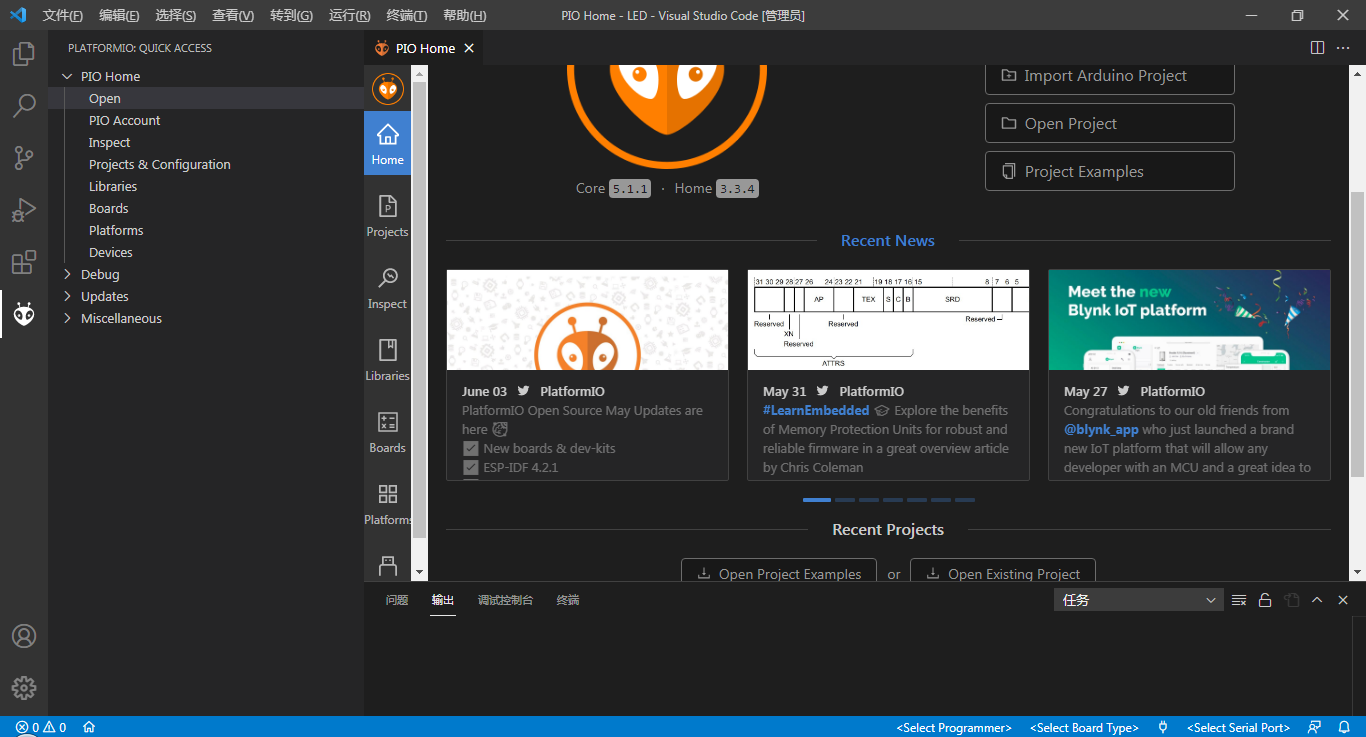Open the Accounts icon in activity bar
This screenshot has height=737, width=1366.
pyautogui.click(x=24, y=636)
